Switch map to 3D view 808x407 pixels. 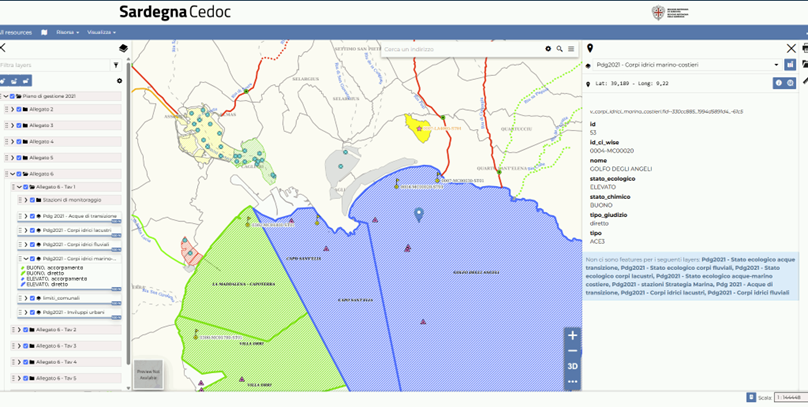(x=572, y=366)
